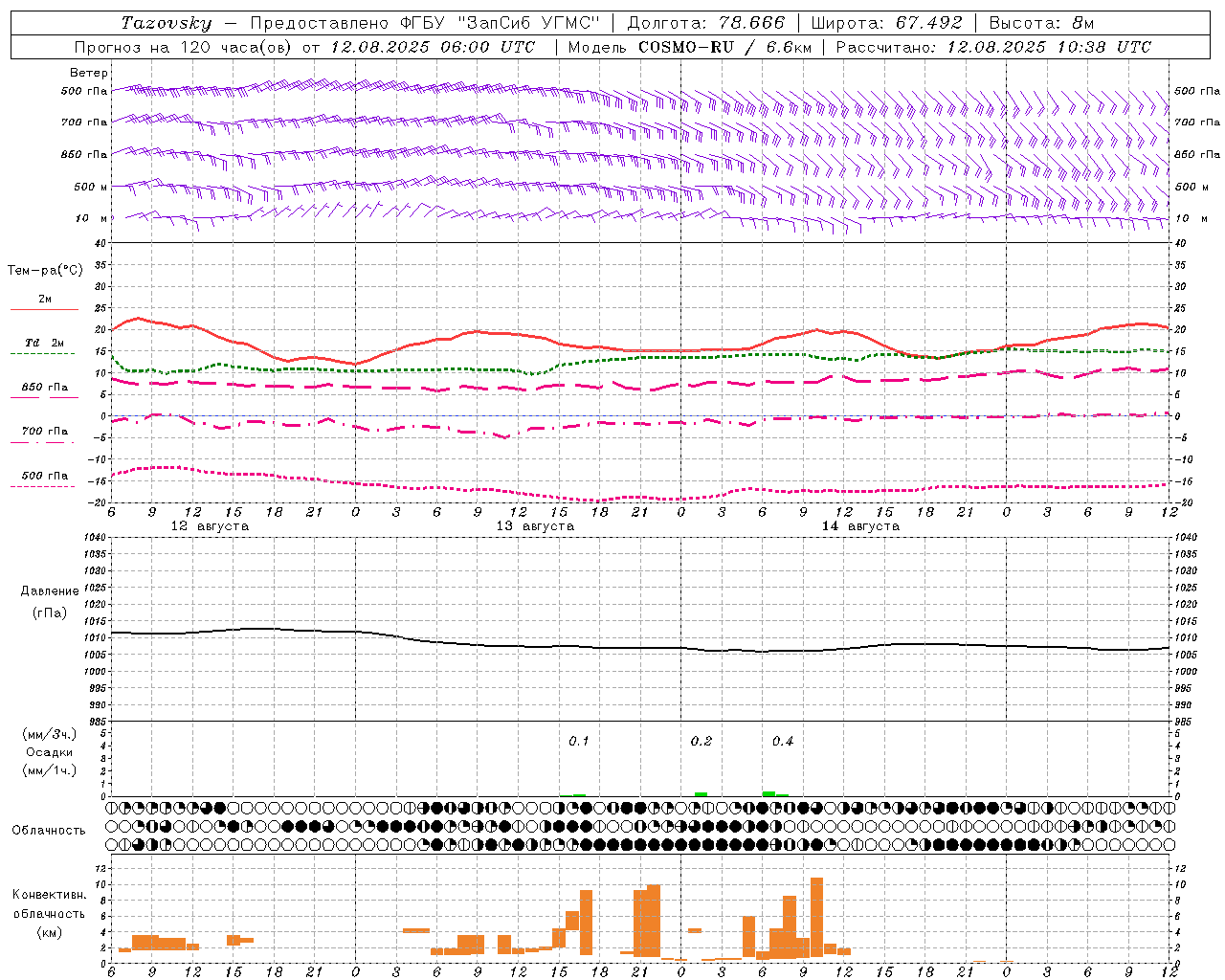Click forecast start time 12.08.2025 06:00 UTC

point(433,47)
